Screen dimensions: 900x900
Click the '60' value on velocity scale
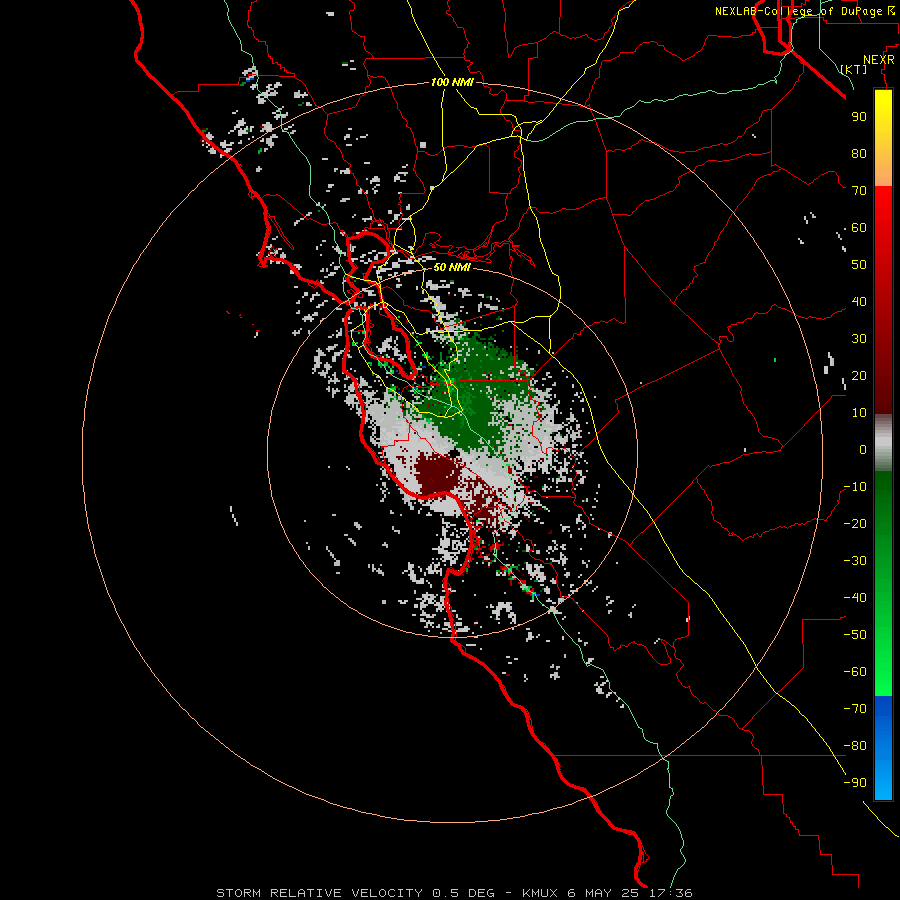point(859,228)
